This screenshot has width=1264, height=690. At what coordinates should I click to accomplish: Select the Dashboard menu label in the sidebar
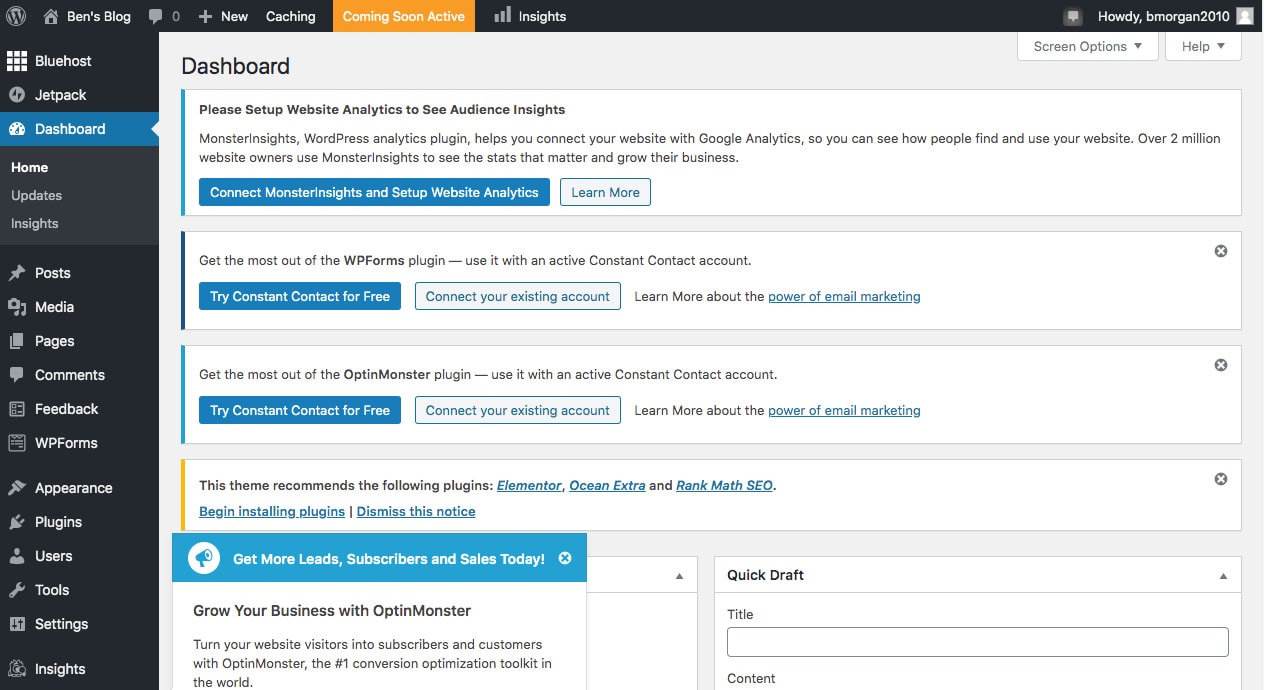(x=70, y=129)
